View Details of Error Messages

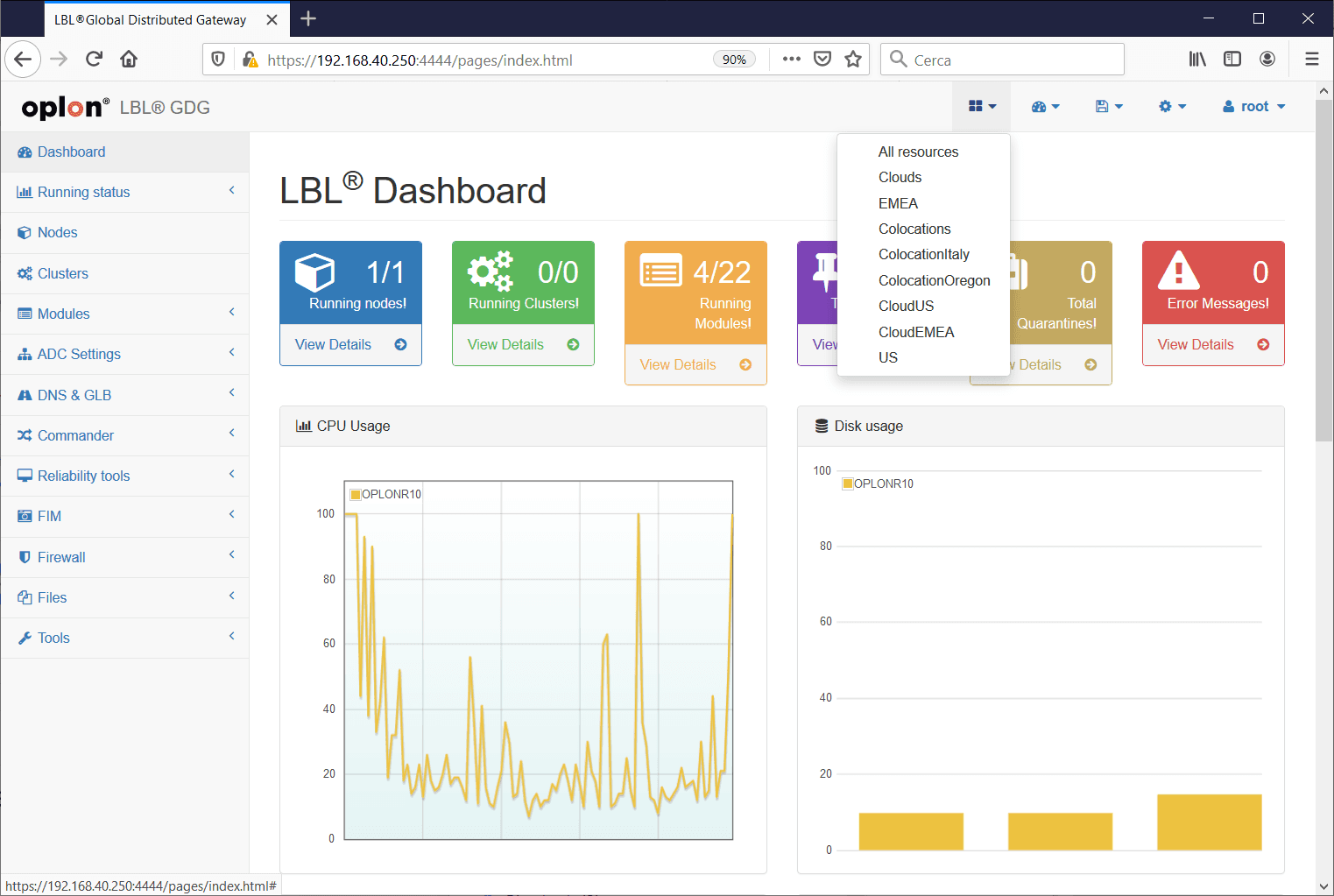point(1213,344)
